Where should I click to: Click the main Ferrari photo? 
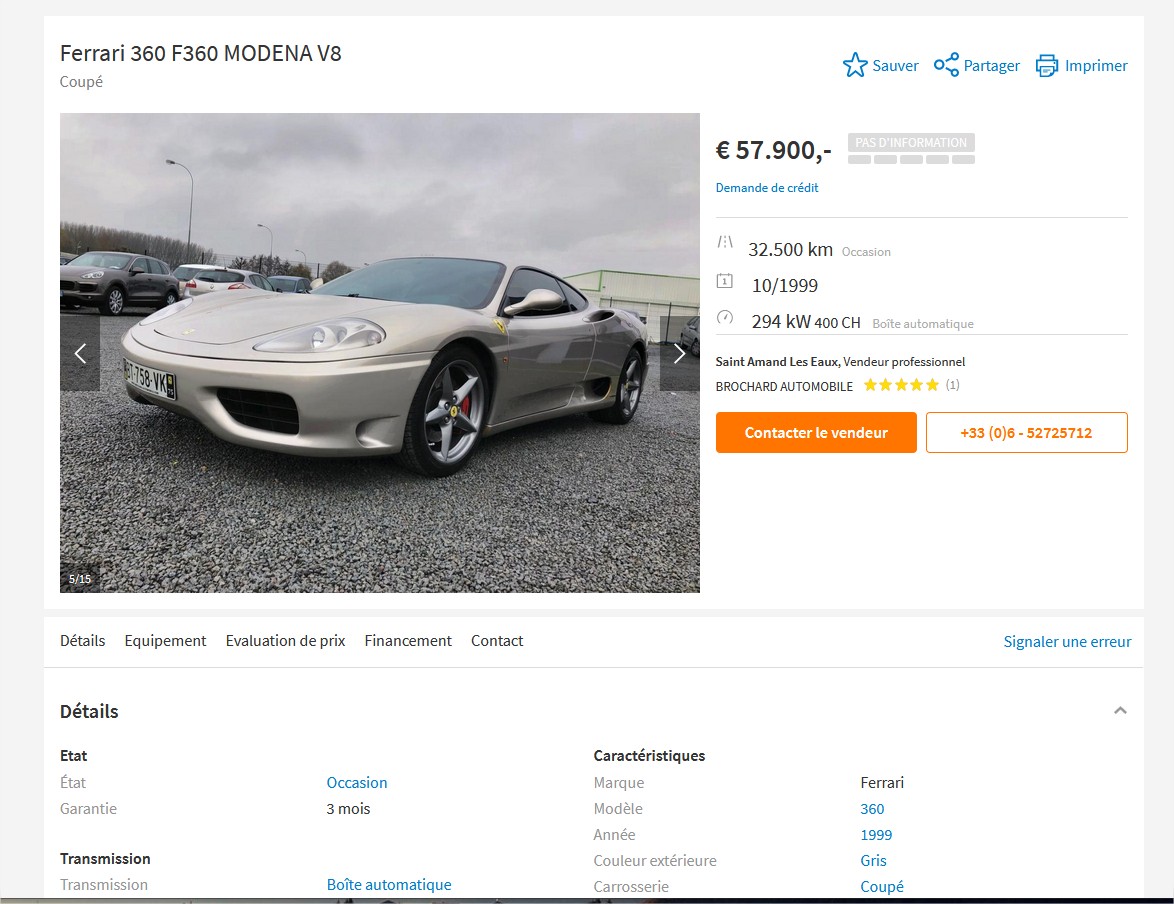pos(380,353)
